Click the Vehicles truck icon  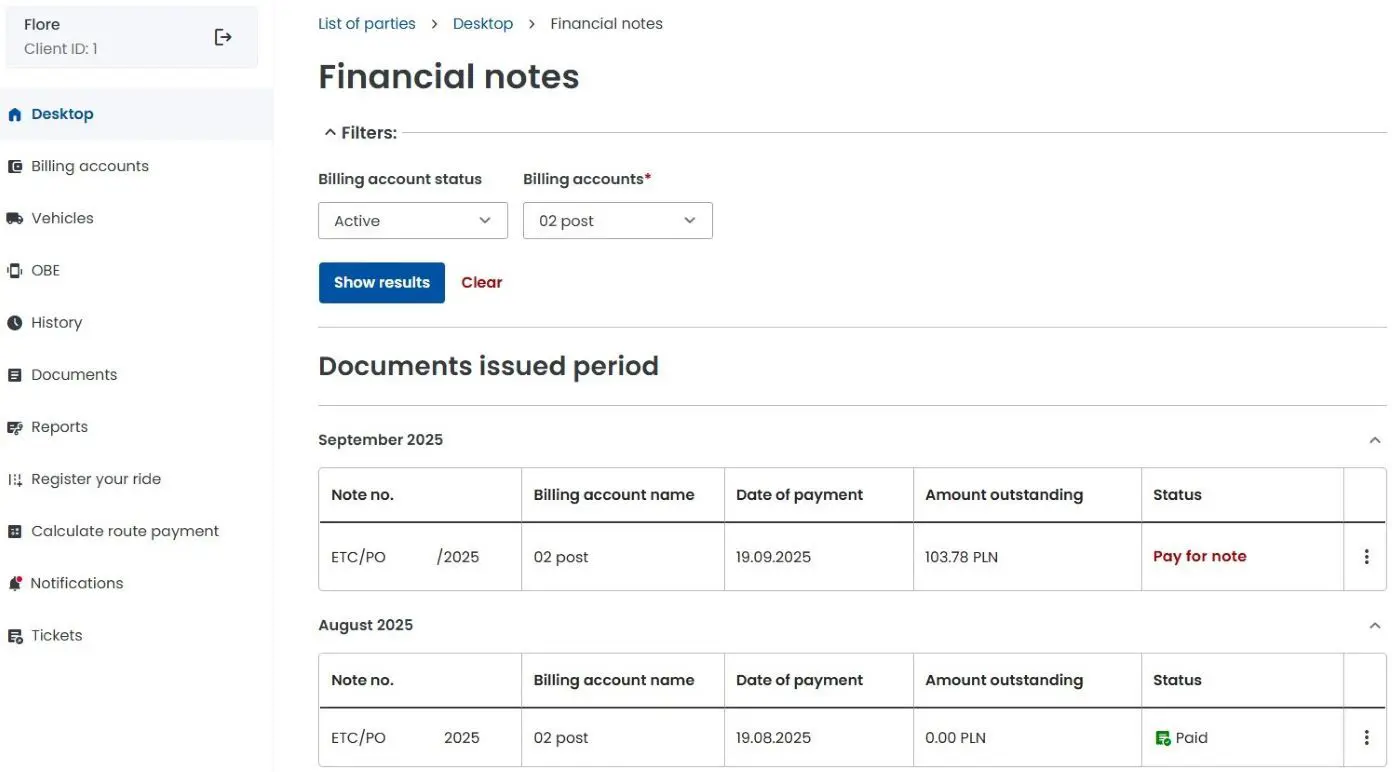[x=15, y=219]
